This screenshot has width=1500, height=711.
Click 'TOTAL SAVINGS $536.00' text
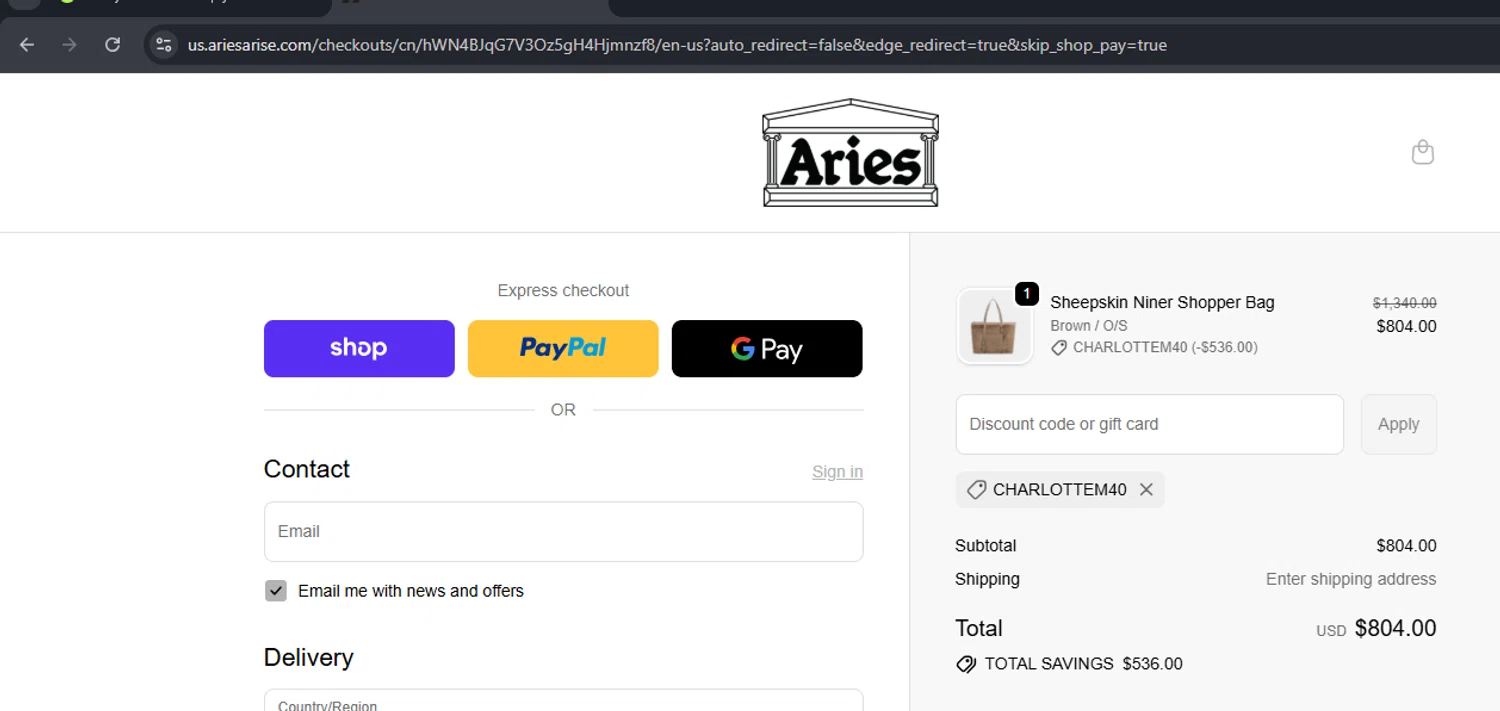1083,664
